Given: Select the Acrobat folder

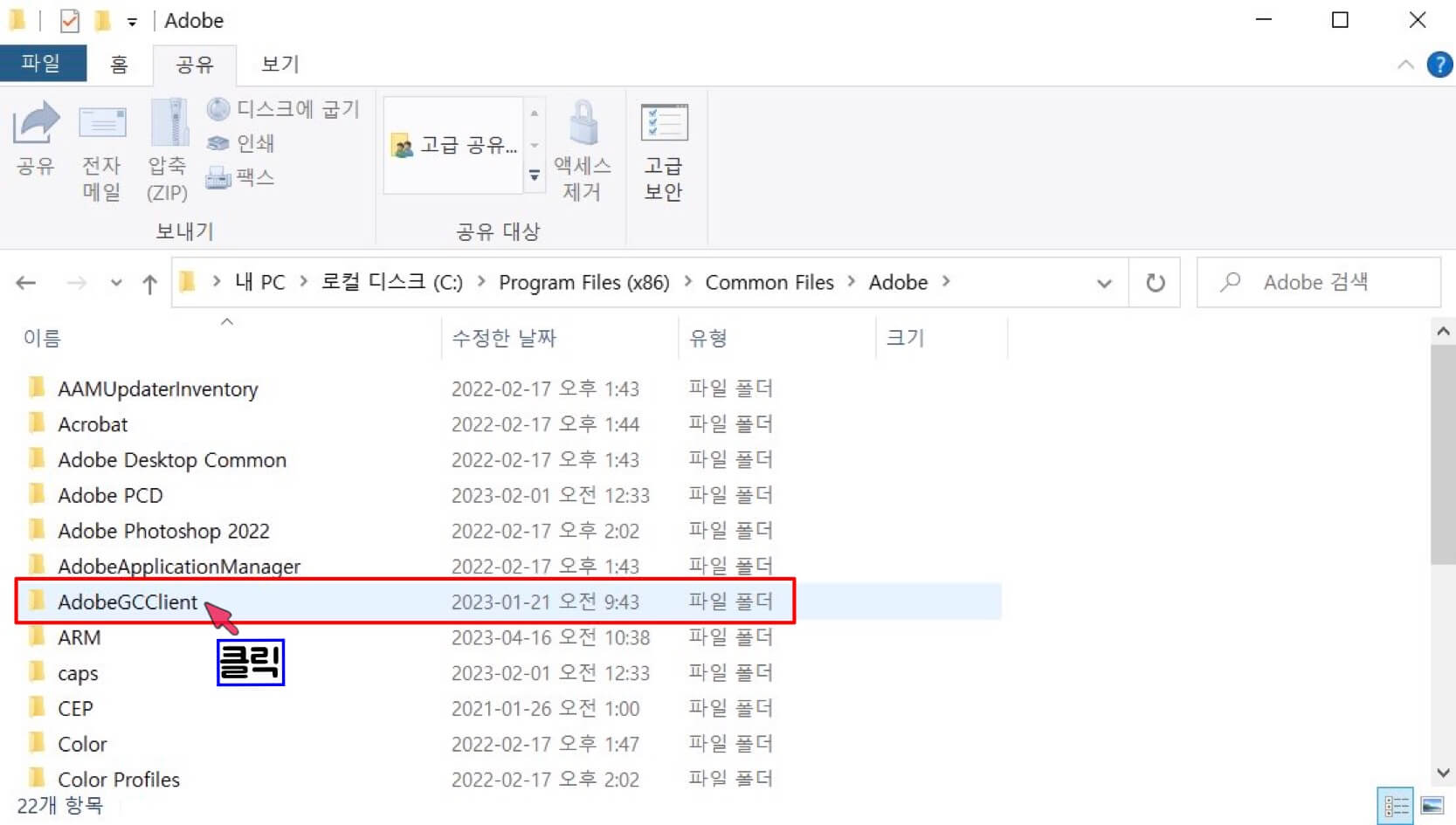Looking at the screenshot, I should [x=93, y=424].
